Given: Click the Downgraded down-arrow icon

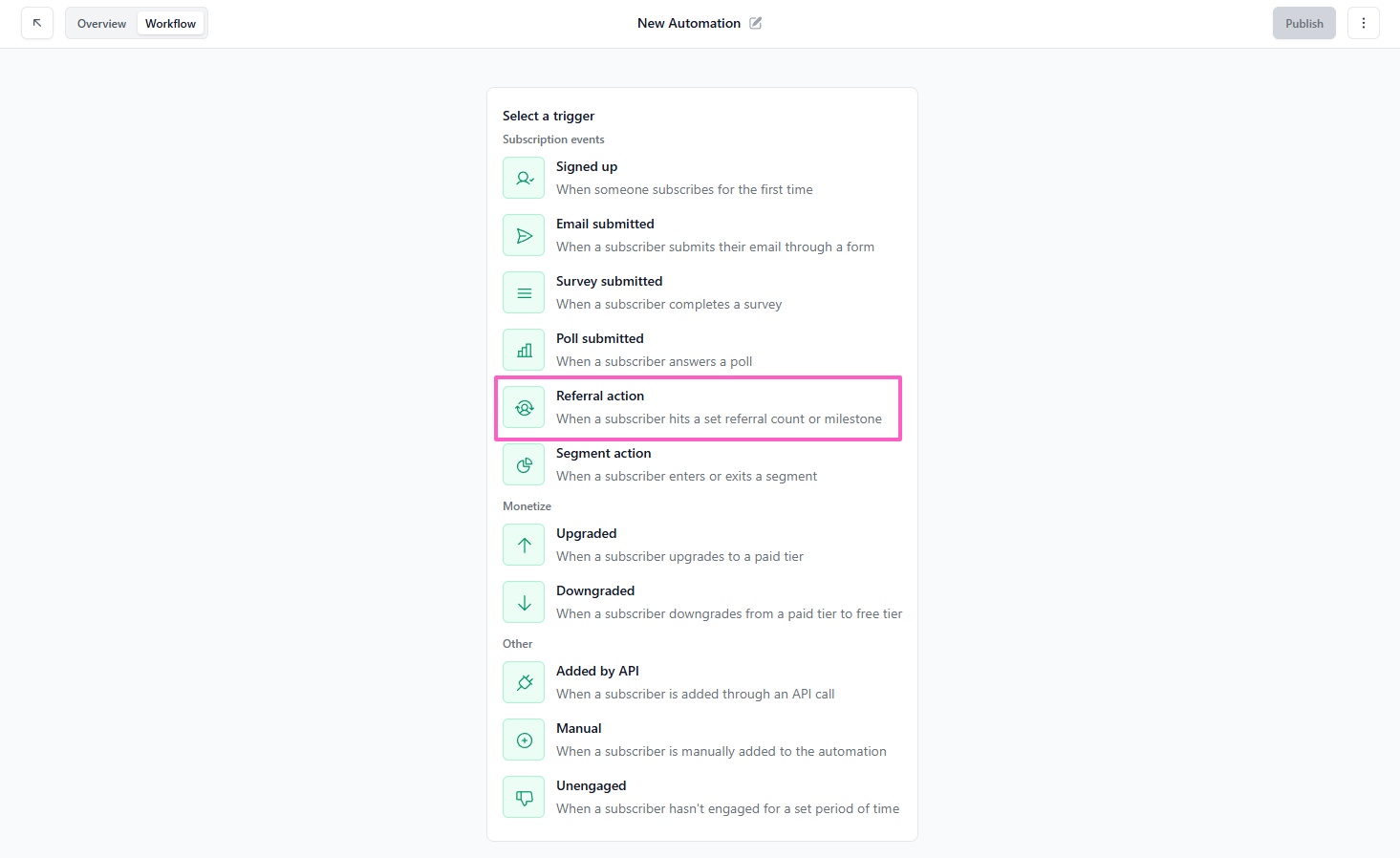Looking at the screenshot, I should (524, 602).
